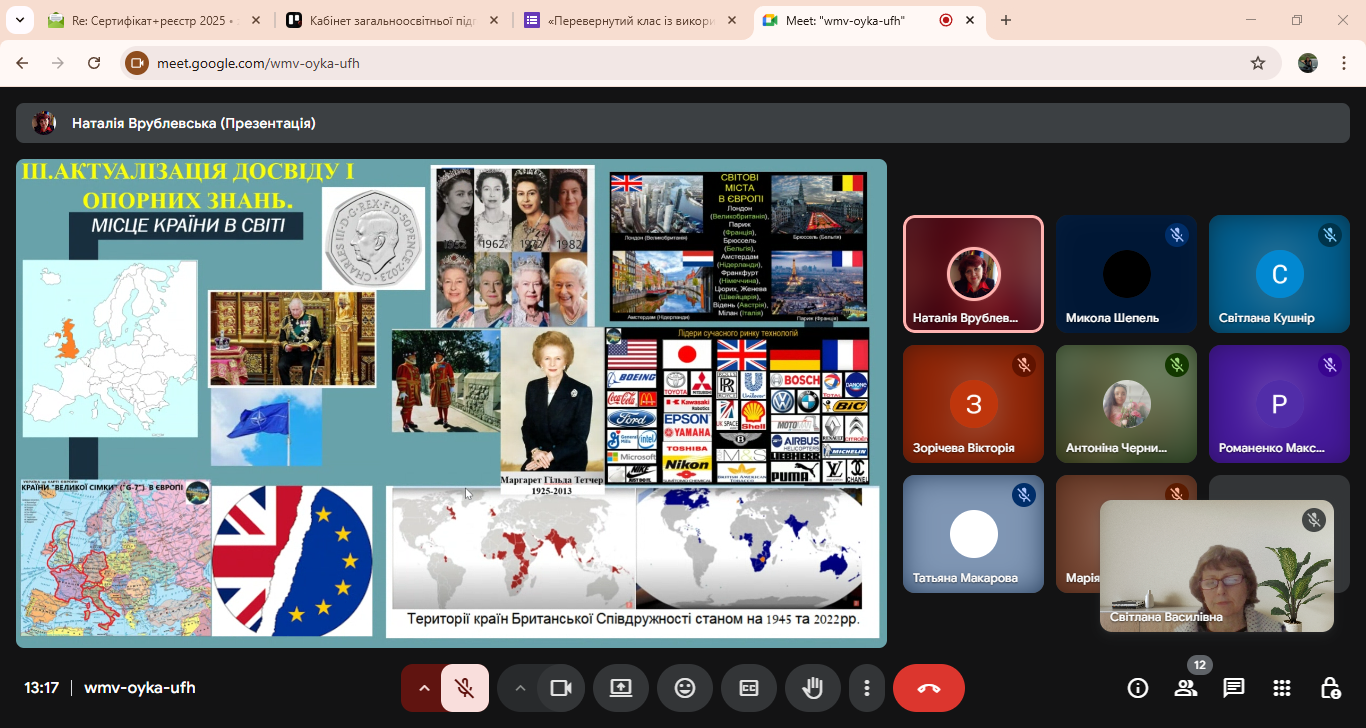
Task: Open the emoji reactions panel
Action: tap(685, 688)
